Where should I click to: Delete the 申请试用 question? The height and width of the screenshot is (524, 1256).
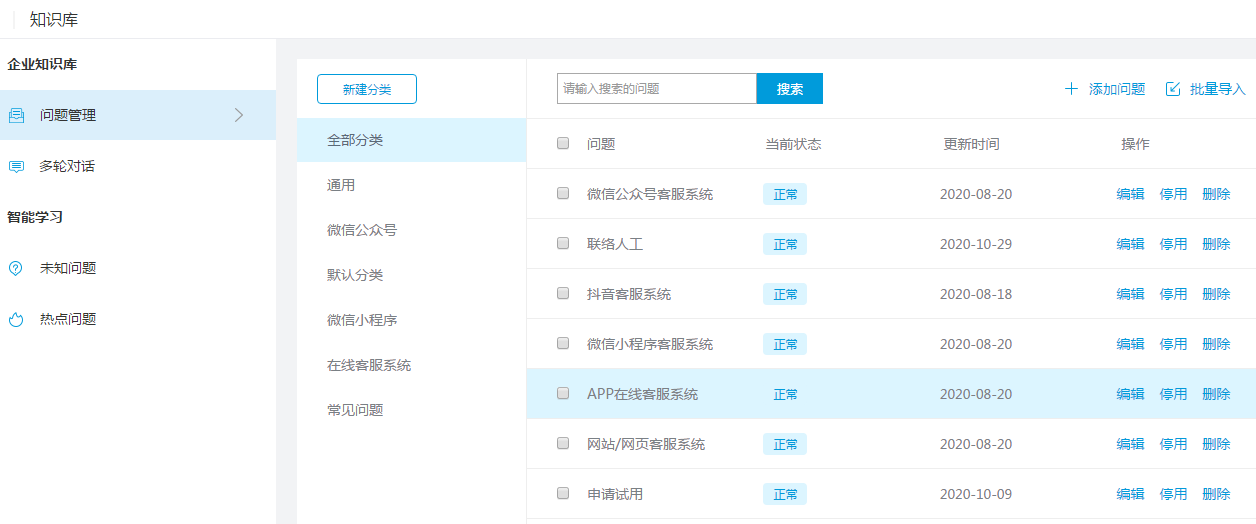pyautogui.click(x=1216, y=494)
